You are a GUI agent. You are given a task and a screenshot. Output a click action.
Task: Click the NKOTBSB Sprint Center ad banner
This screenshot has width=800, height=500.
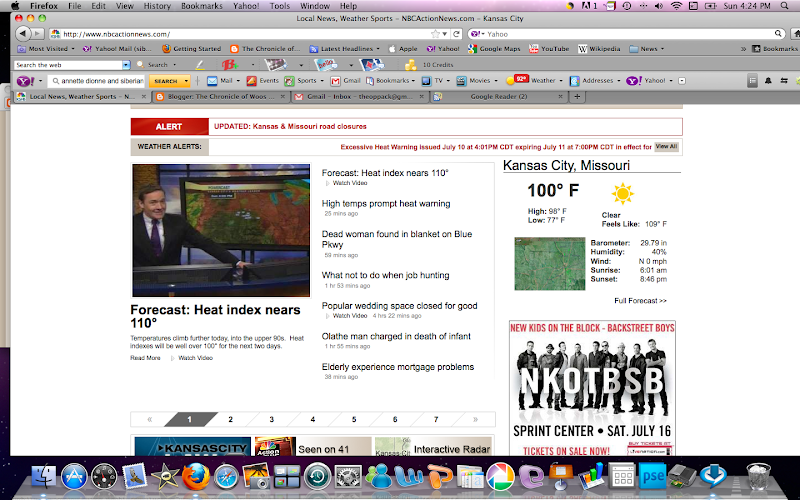coord(592,388)
